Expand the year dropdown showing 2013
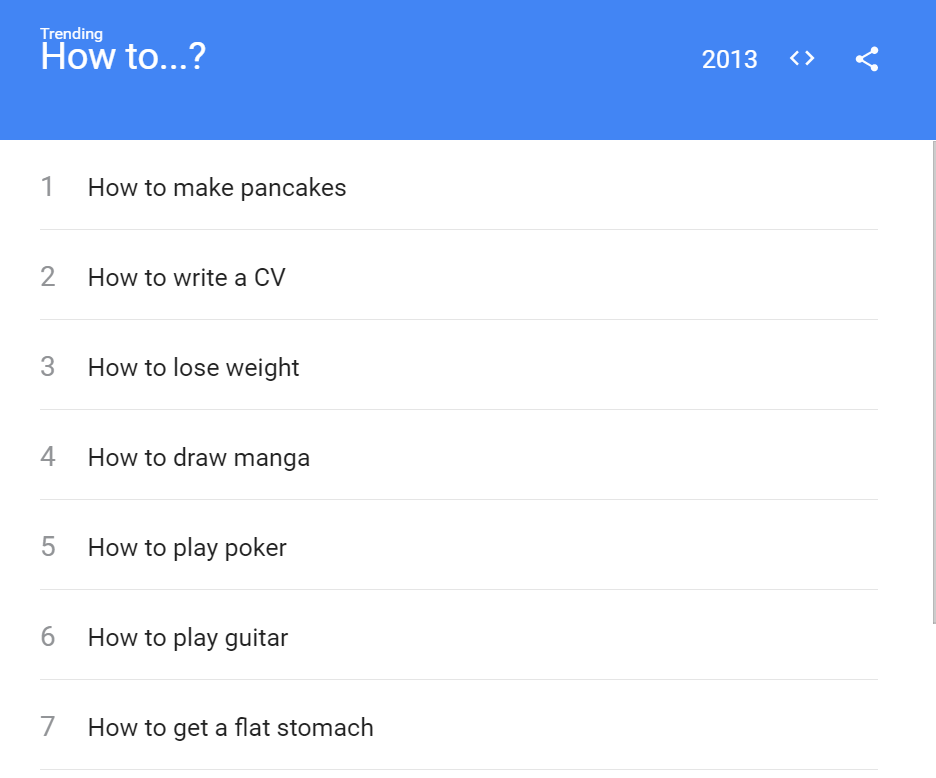 tap(730, 60)
